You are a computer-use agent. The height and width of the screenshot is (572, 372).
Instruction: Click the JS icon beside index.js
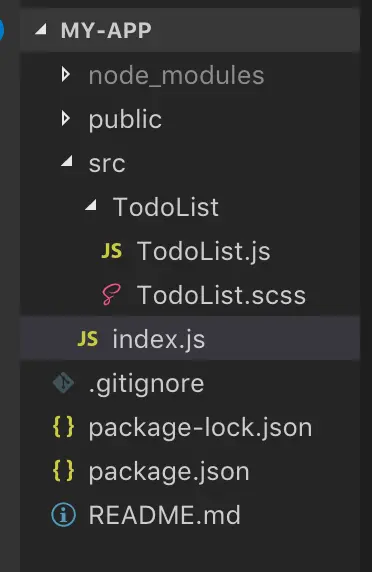[88, 339]
